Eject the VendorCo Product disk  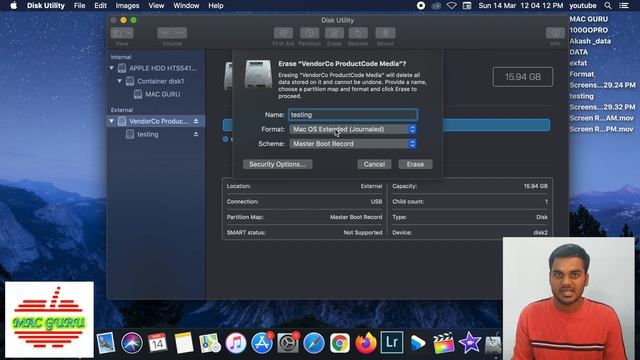196,121
